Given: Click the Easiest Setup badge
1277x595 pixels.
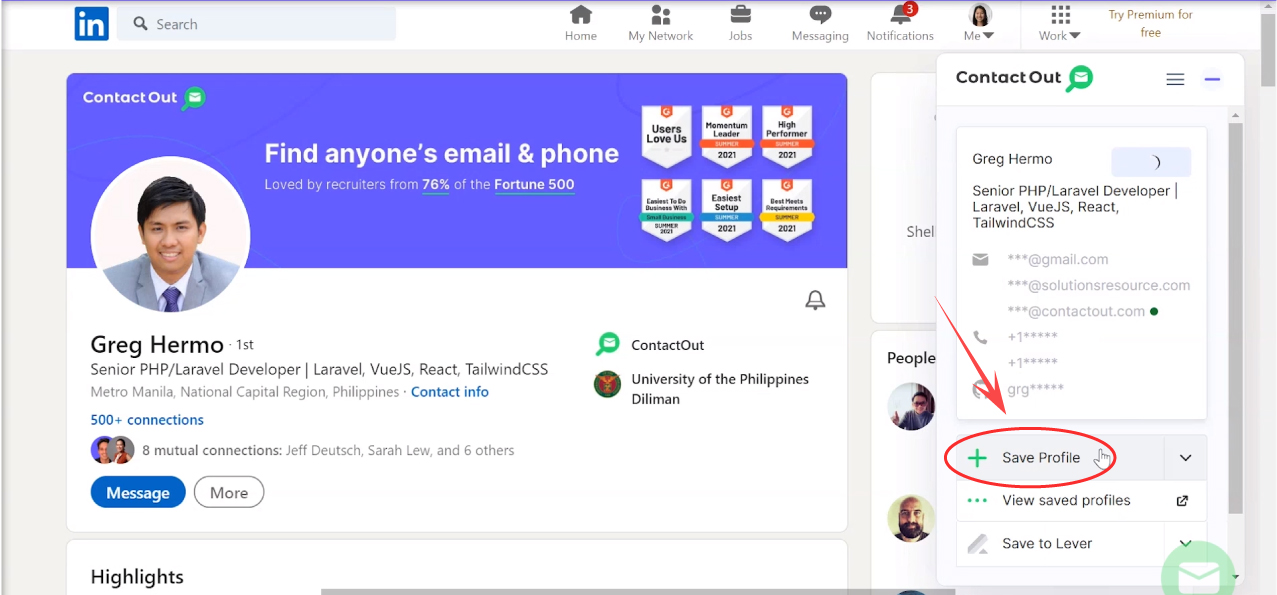Looking at the screenshot, I should (726, 209).
